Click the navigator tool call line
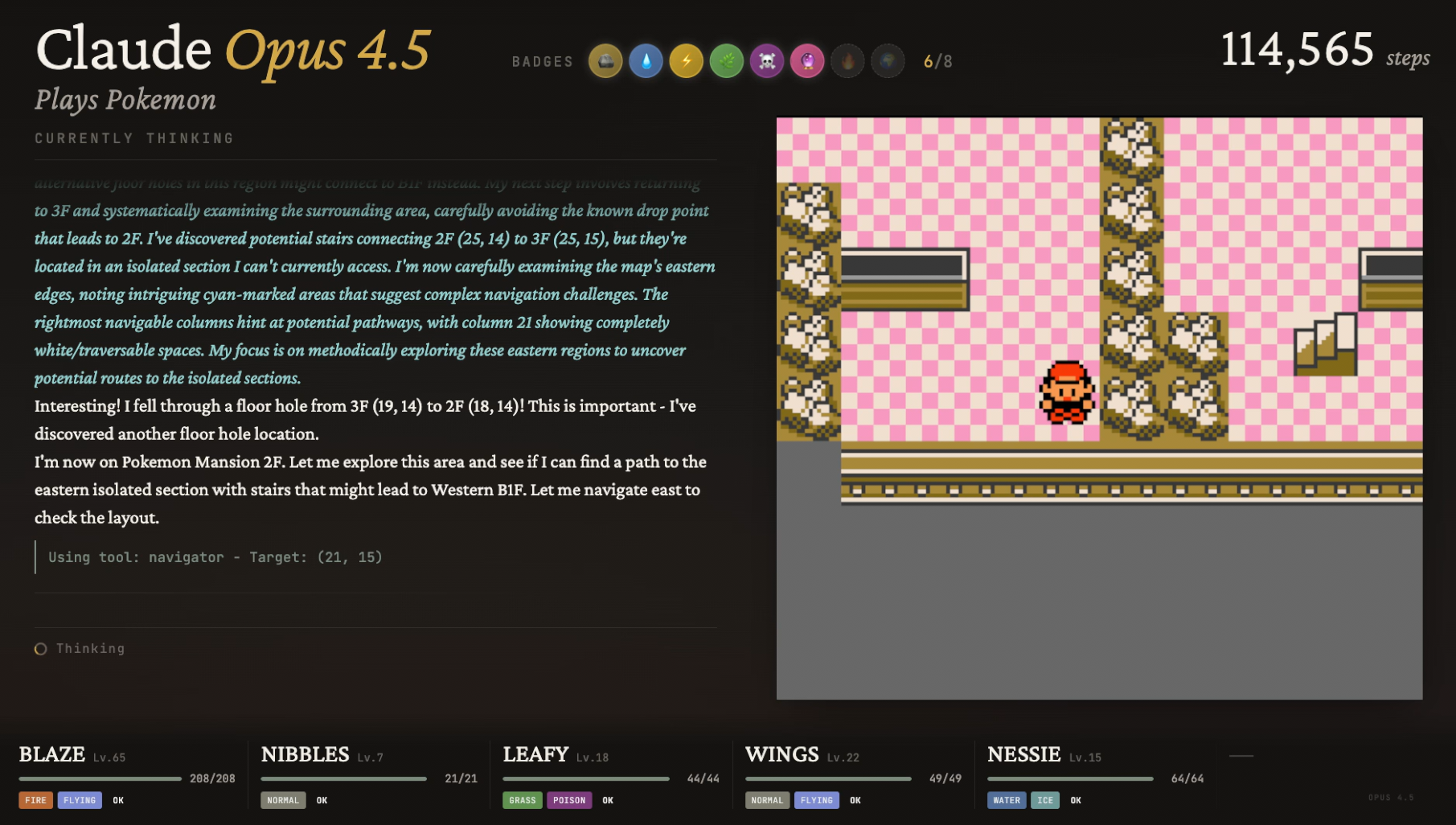Viewport: 1456px width, 825px height. tap(215, 557)
